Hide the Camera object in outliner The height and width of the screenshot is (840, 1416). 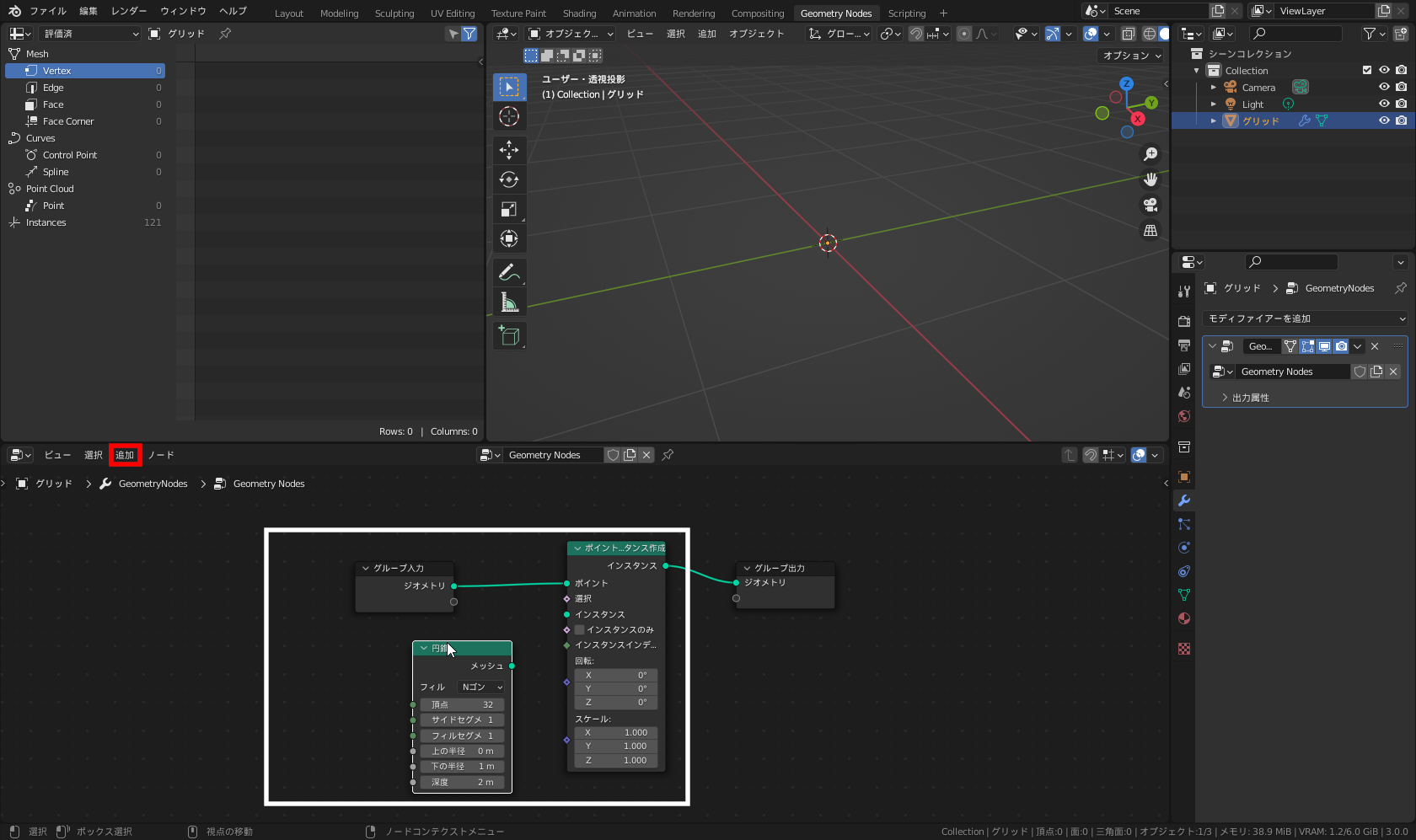1384,88
